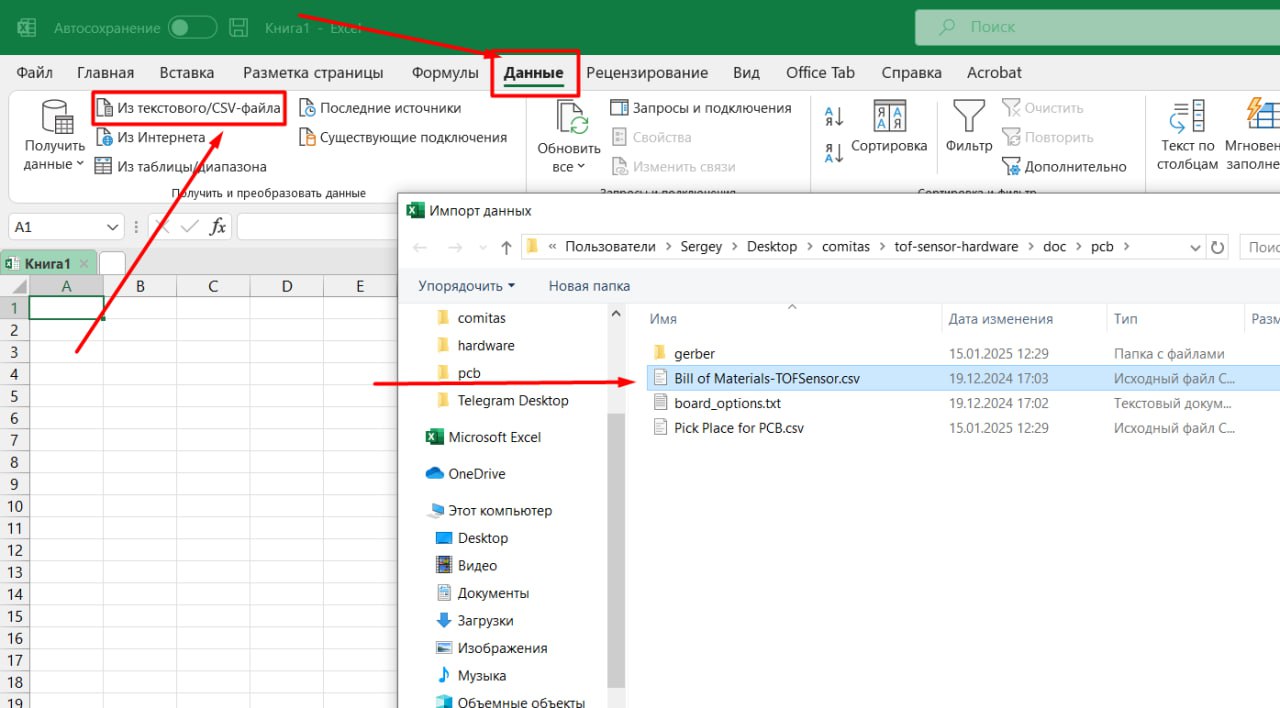
Task: Select Загрузки folder in navigation tree
Action: [x=485, y=621]
